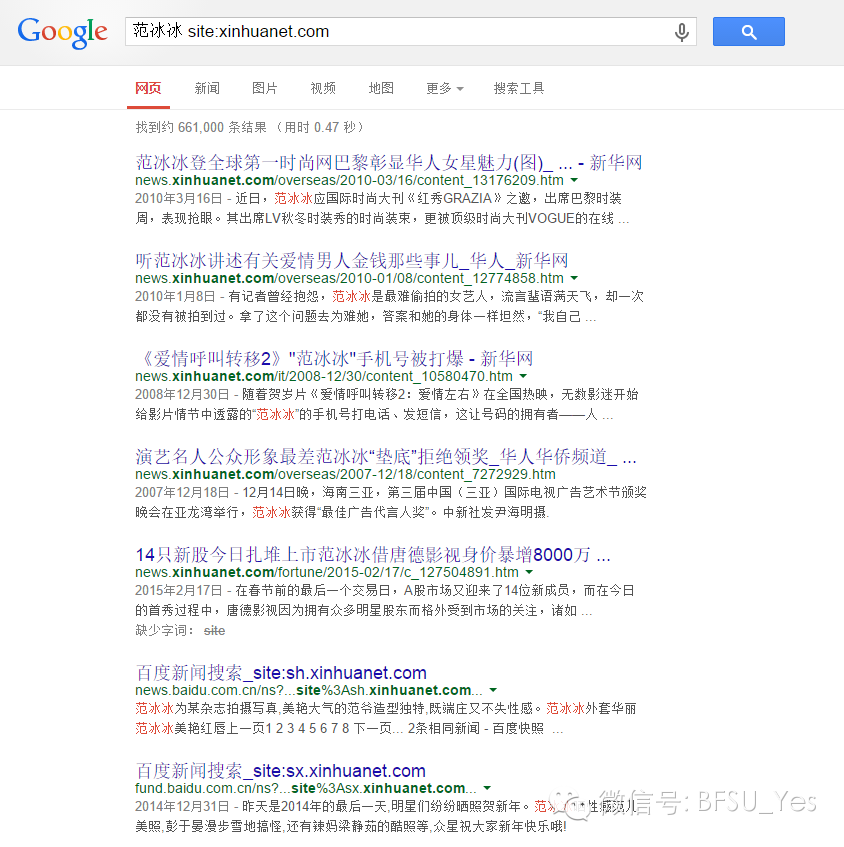The height and width of the screenshot is (847, 844).
Task: Click the struck-through 'site' missing word
Action: click(214, 630)
